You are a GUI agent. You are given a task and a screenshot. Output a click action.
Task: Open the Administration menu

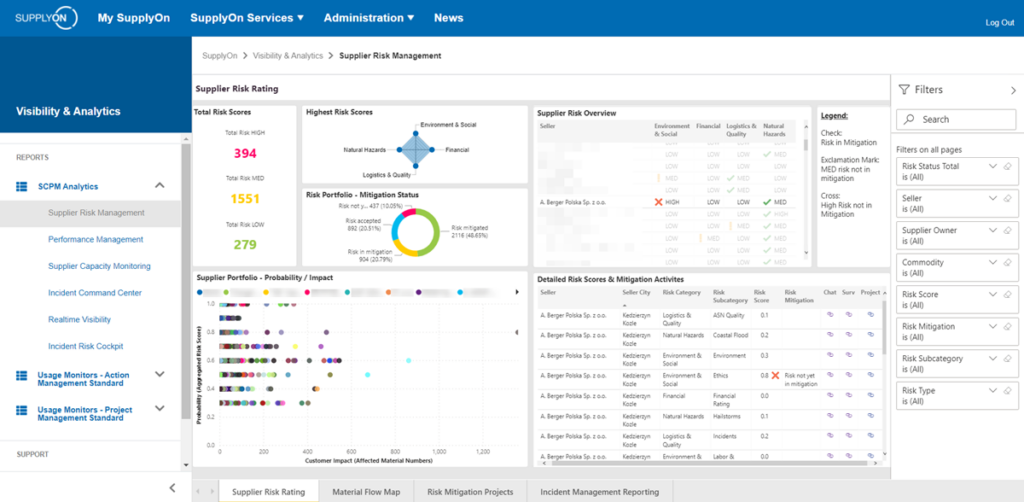(369, 18)
